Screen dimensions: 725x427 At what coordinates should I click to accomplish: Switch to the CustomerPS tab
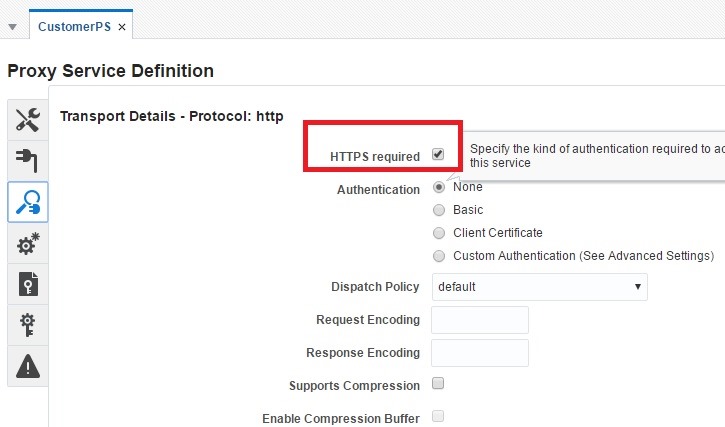click(x=74, y=27)
